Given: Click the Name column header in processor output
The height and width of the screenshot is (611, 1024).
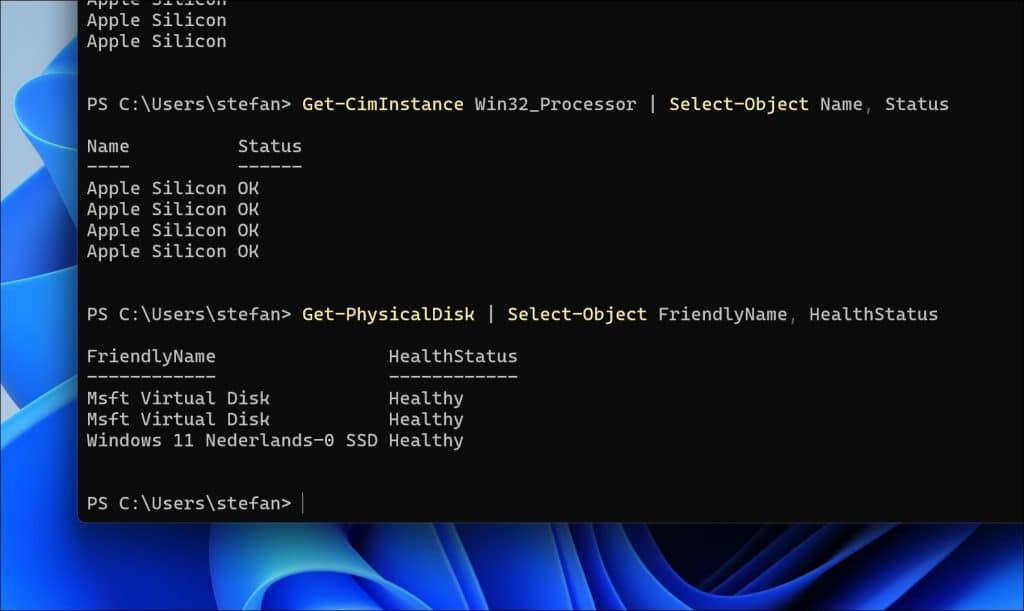Looking at the screenshot, I should click(108, 146).
